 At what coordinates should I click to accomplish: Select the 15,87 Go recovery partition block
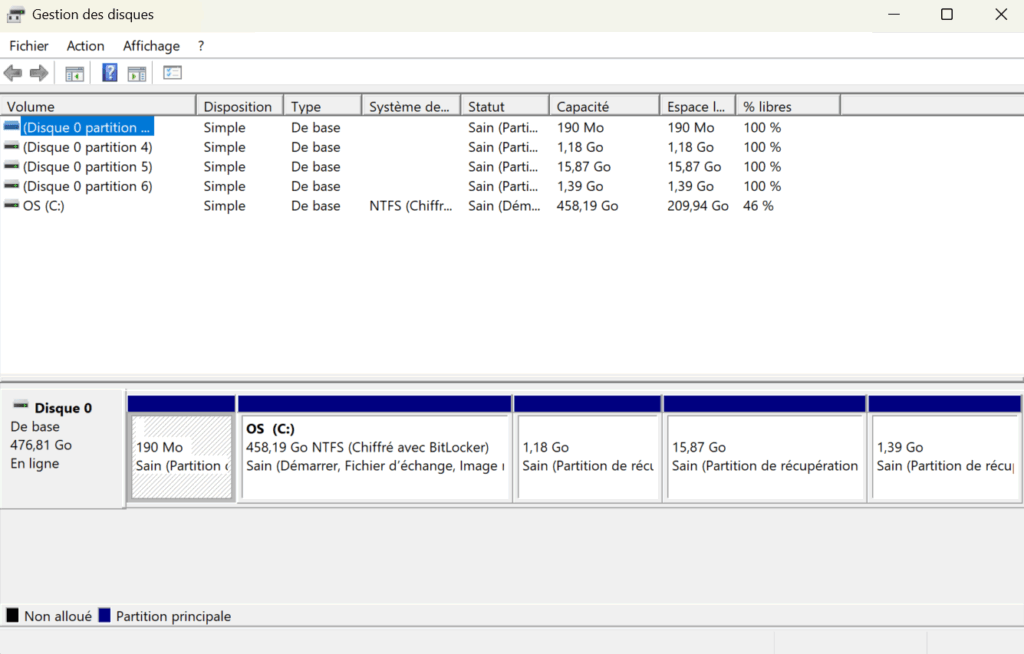click(765, 450)
